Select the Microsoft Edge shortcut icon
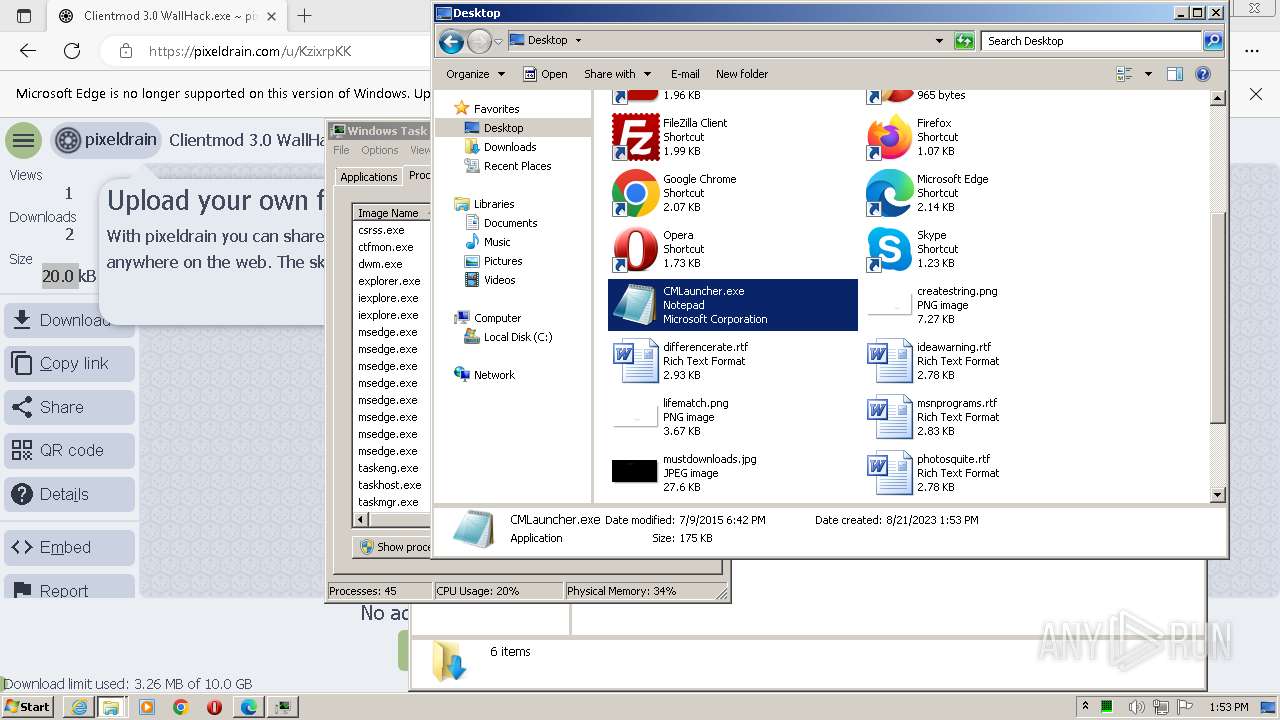The height and width of the screenshot is (720, 1280). click(889, 193)
